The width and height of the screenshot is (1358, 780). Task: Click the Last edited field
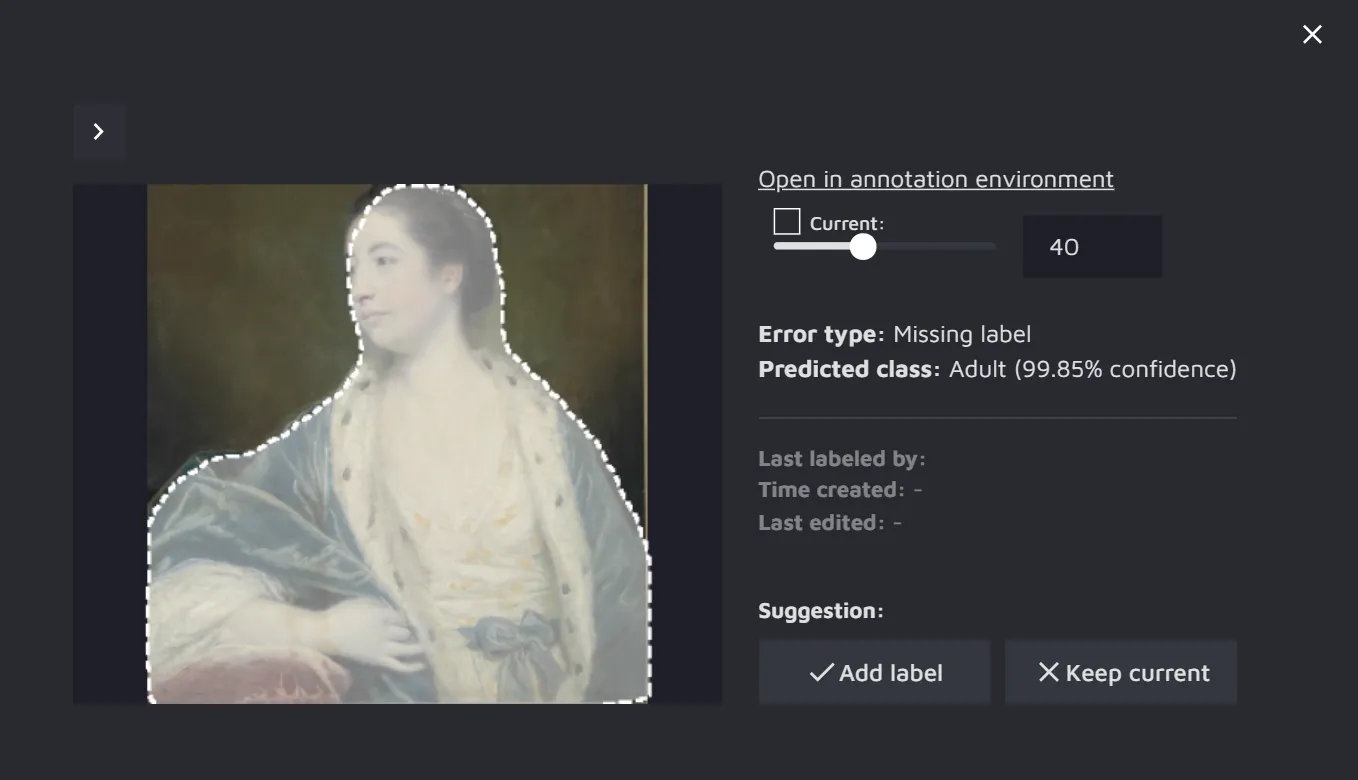[x=829, y=523]
